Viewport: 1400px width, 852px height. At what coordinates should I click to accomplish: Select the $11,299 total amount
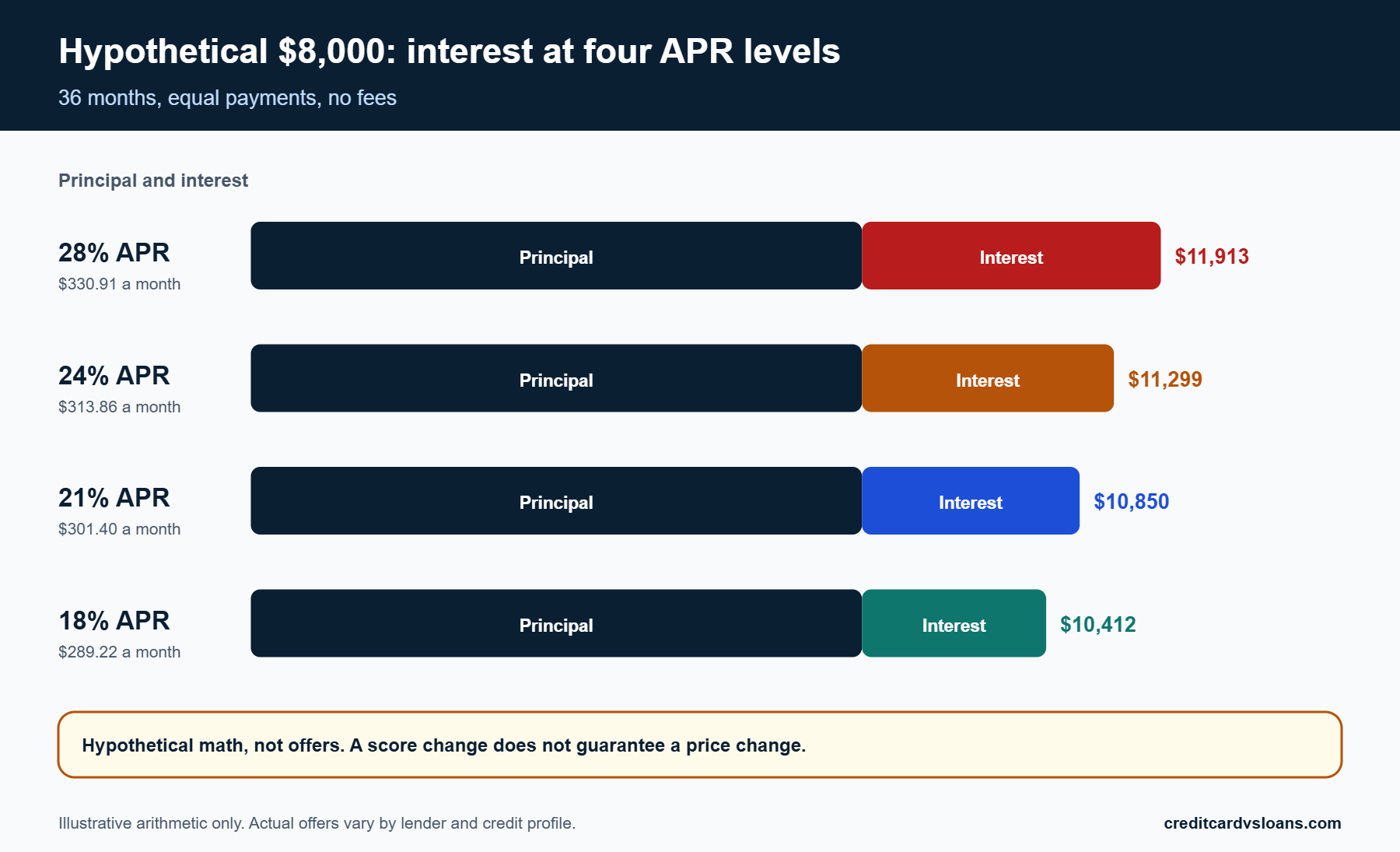point(1165,380)
